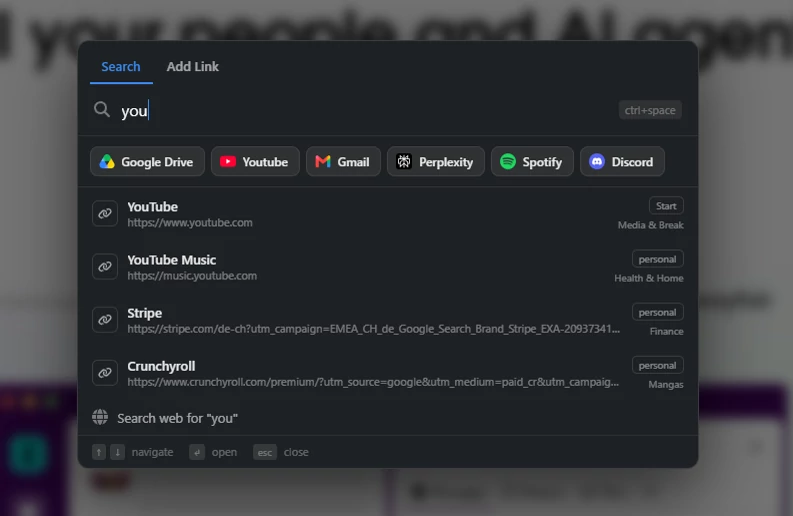Select the YouTube result title
Viewport: 793px width, 516px height.
(153, 207)
